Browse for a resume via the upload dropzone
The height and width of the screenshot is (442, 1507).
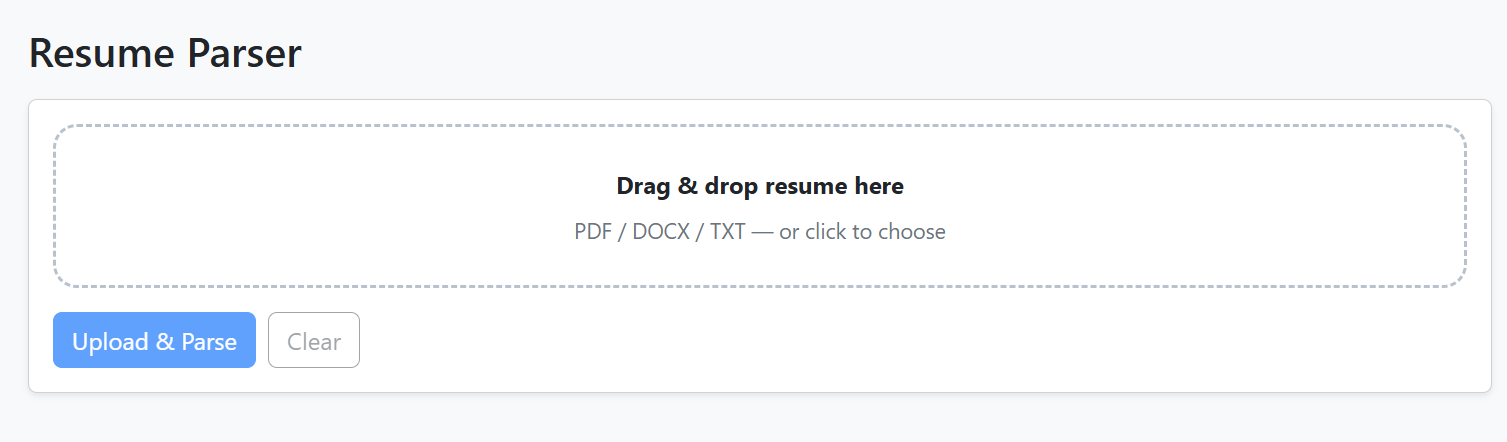tap(759, 207)
